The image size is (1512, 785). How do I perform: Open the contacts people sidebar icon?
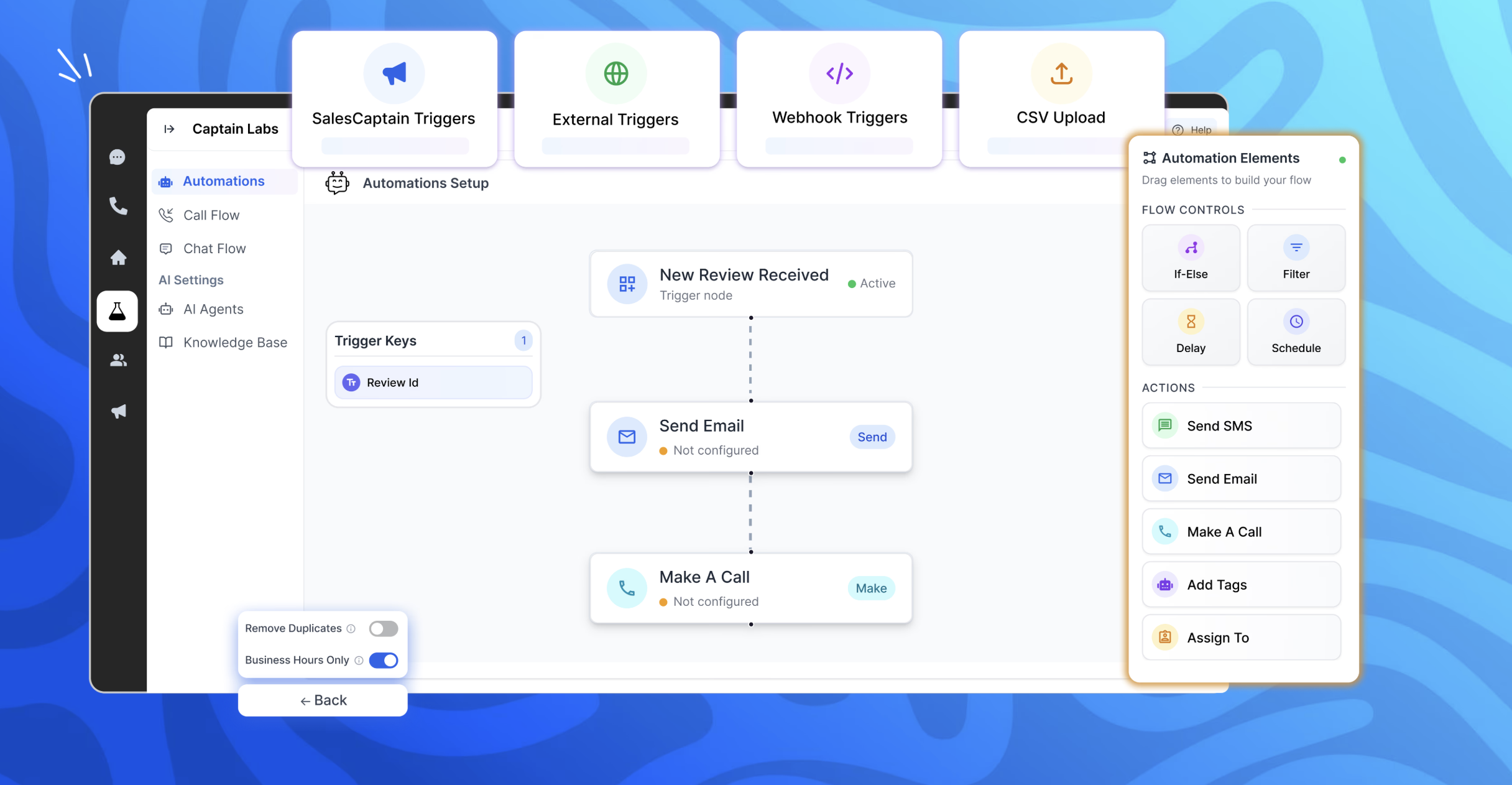(x=118, y=360)
